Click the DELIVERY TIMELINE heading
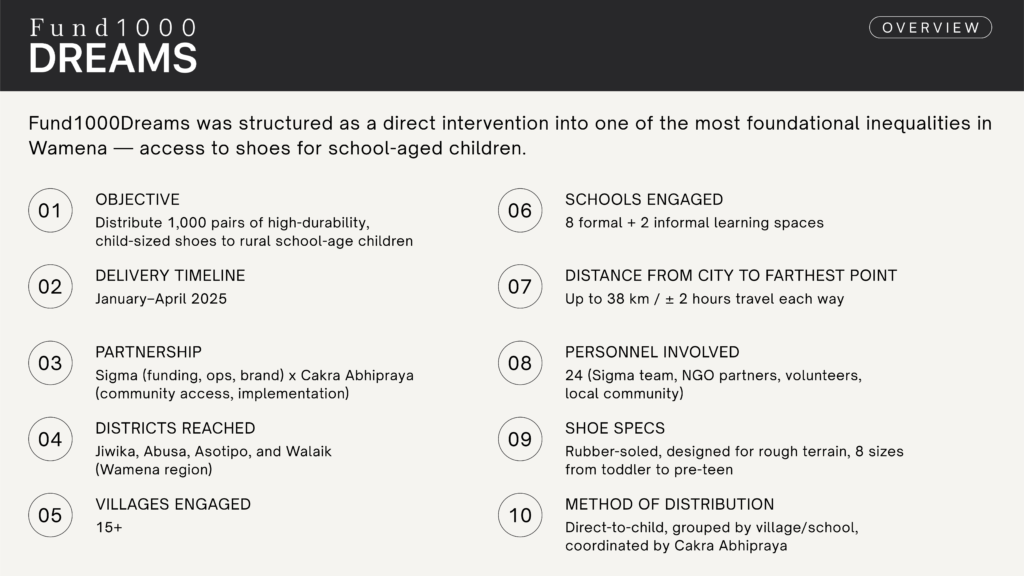The width and height of the screenshot is (1024, 576). click(170, 276)
